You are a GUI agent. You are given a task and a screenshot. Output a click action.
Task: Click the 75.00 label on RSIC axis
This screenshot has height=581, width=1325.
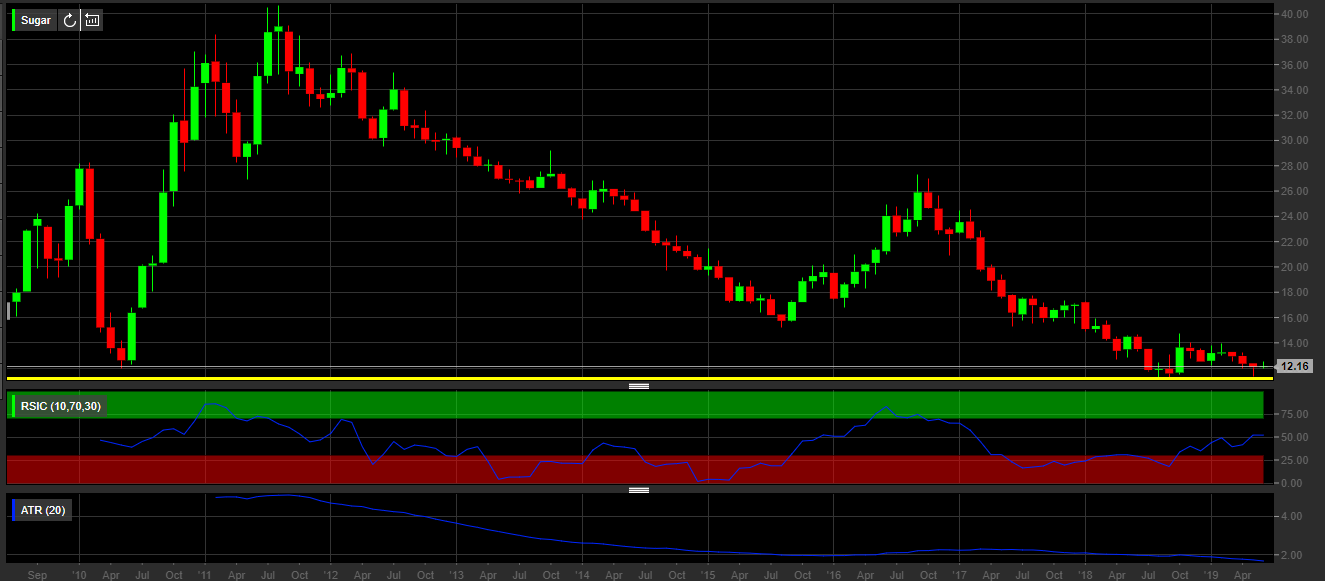(x=1294, y=415)
